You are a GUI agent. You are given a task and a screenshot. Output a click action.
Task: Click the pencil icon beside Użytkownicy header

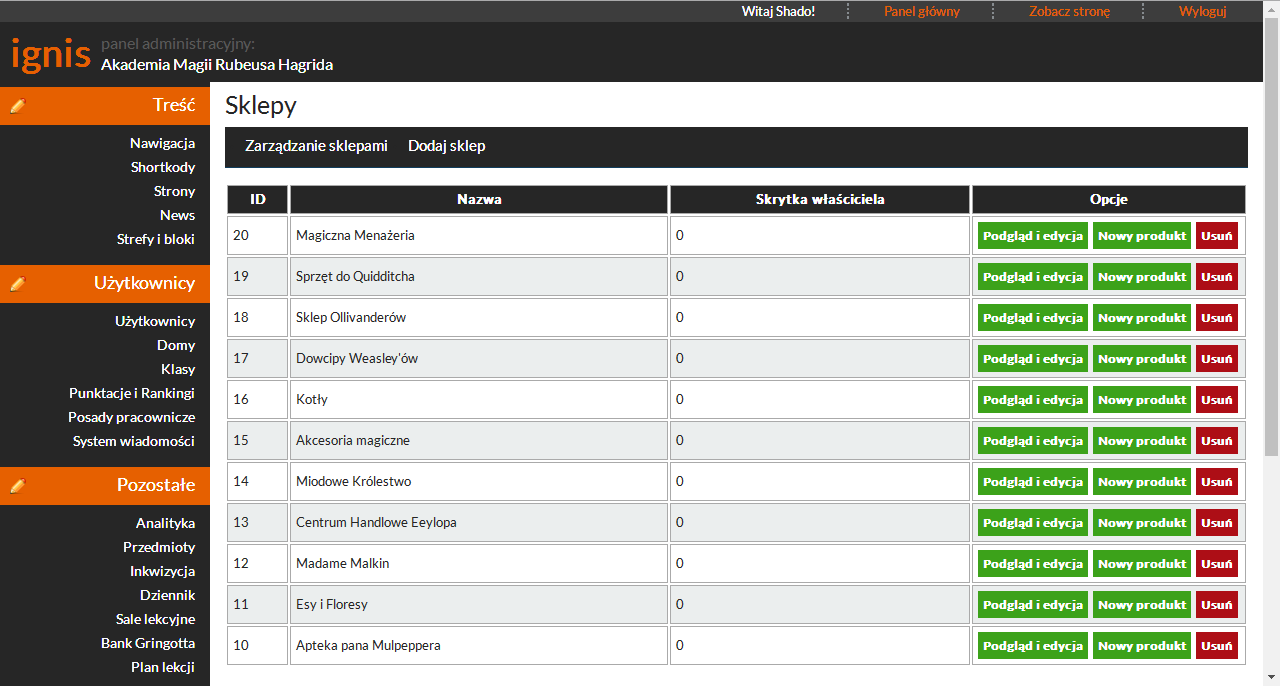[x=17, y=283]
